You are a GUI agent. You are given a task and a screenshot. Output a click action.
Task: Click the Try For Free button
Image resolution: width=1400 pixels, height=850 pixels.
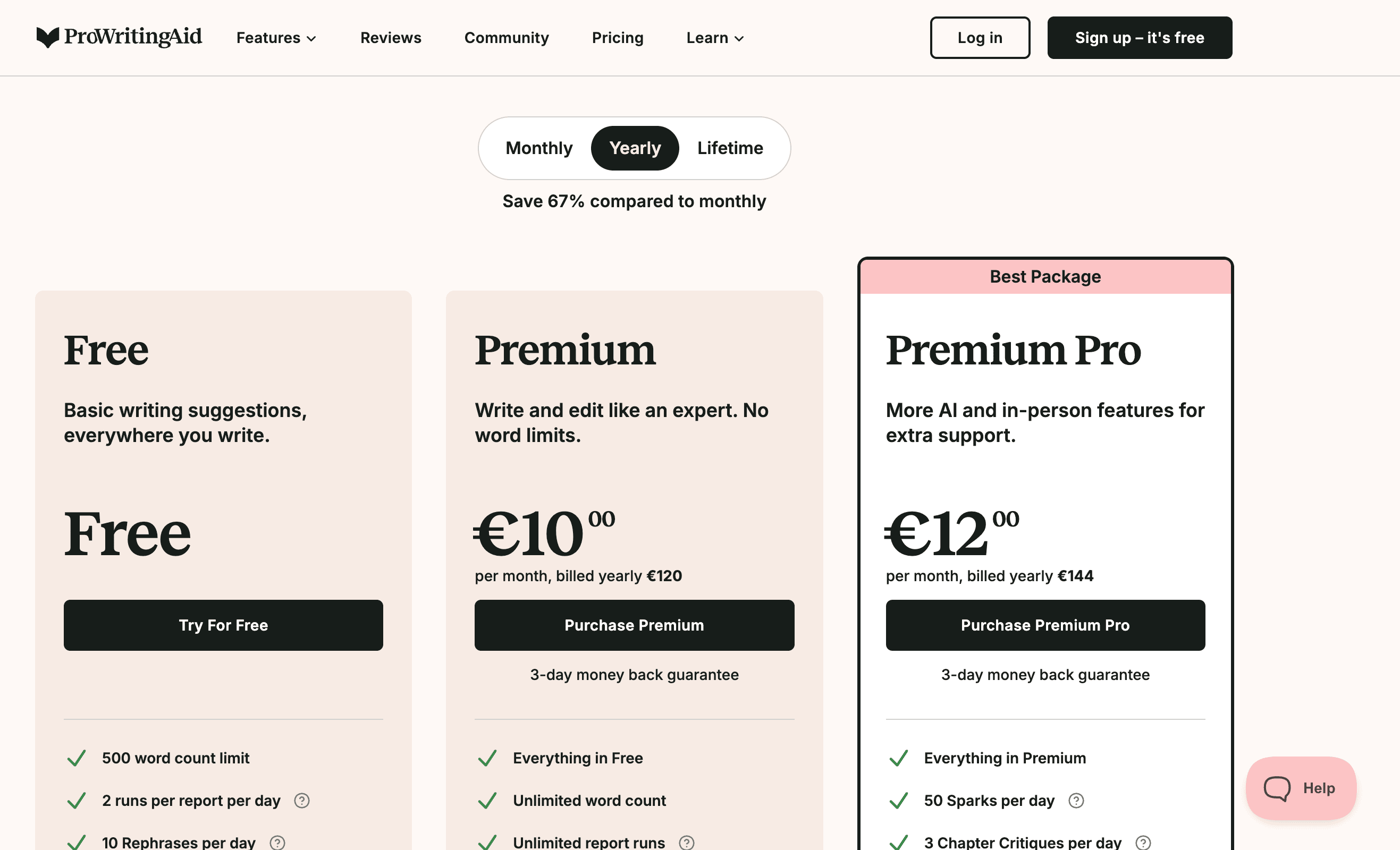pos(223,625)
